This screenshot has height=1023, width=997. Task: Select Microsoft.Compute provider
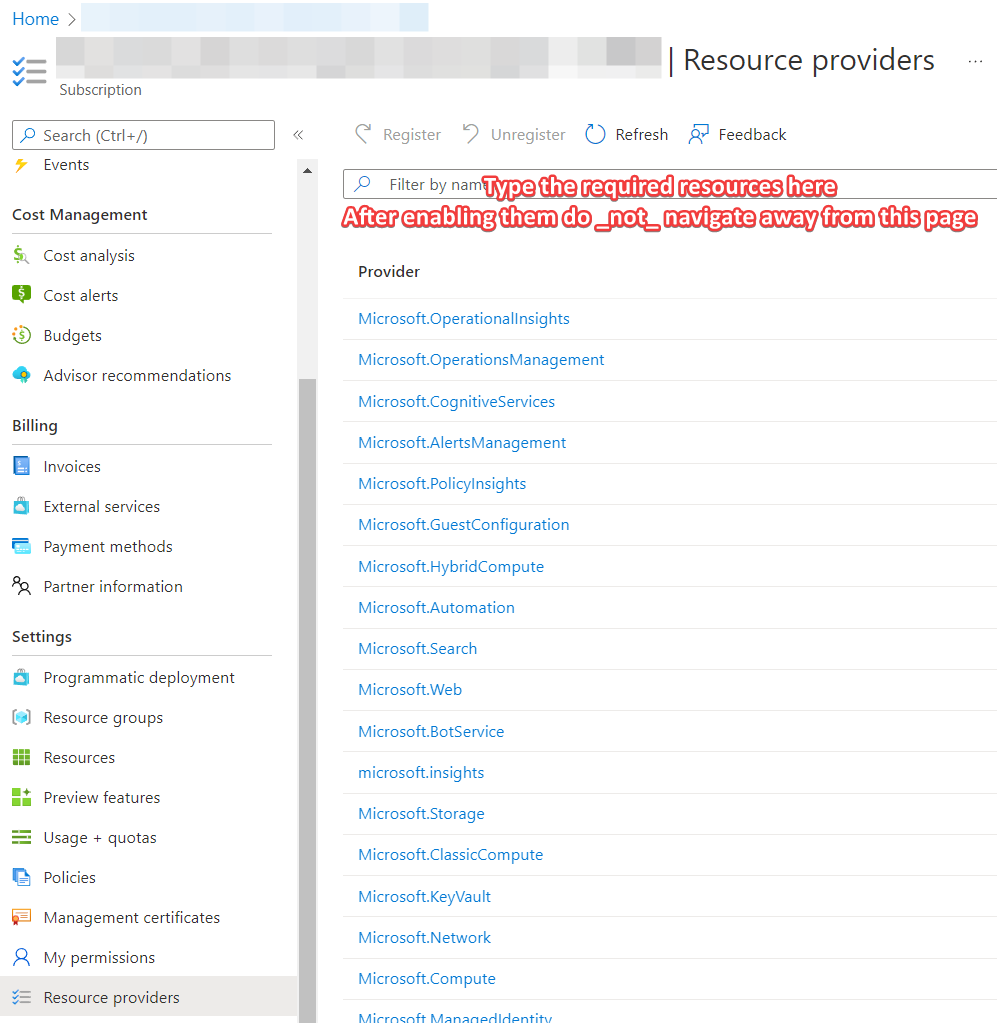coord(427,979)
